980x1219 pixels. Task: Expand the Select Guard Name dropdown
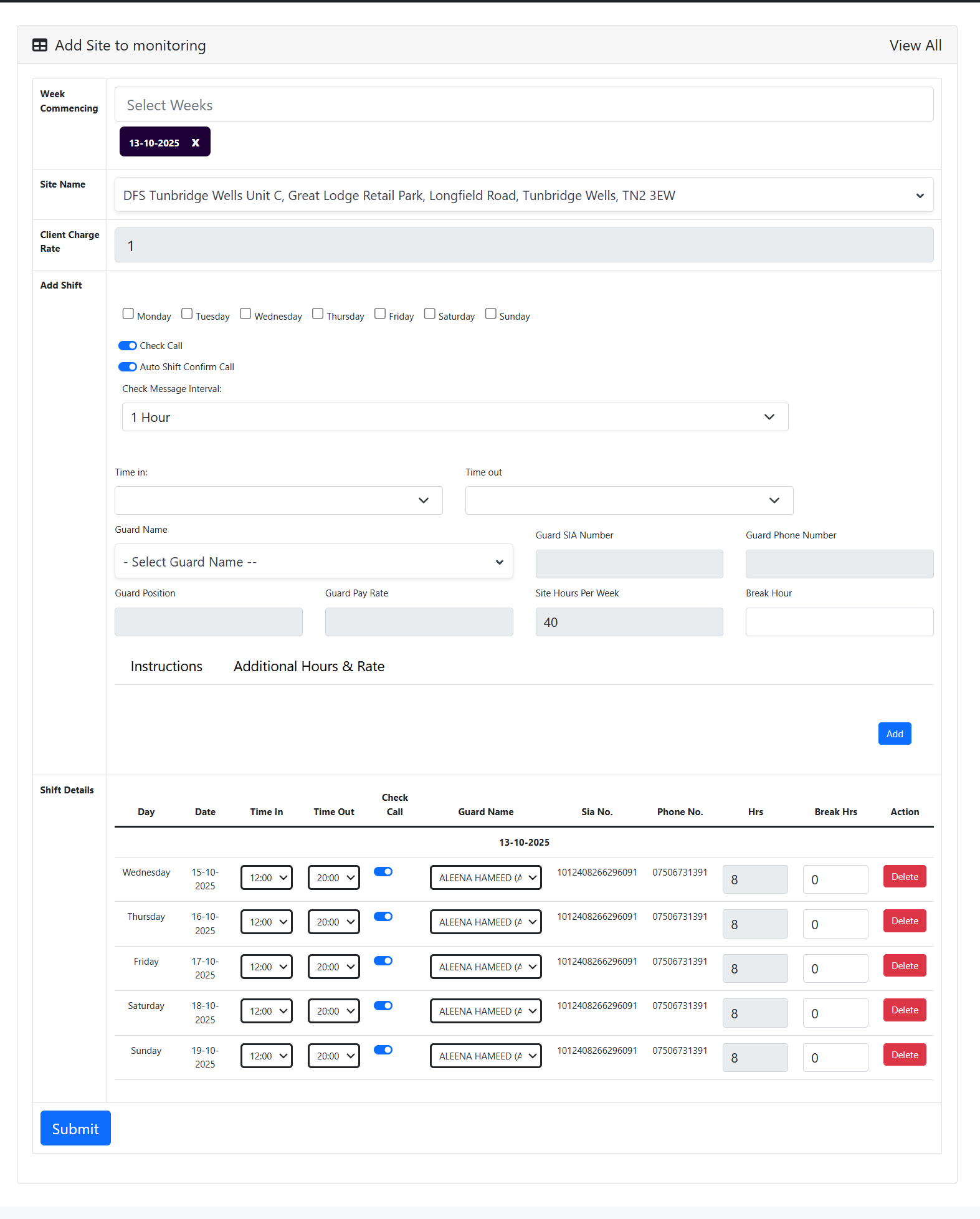tap(313, 562)
